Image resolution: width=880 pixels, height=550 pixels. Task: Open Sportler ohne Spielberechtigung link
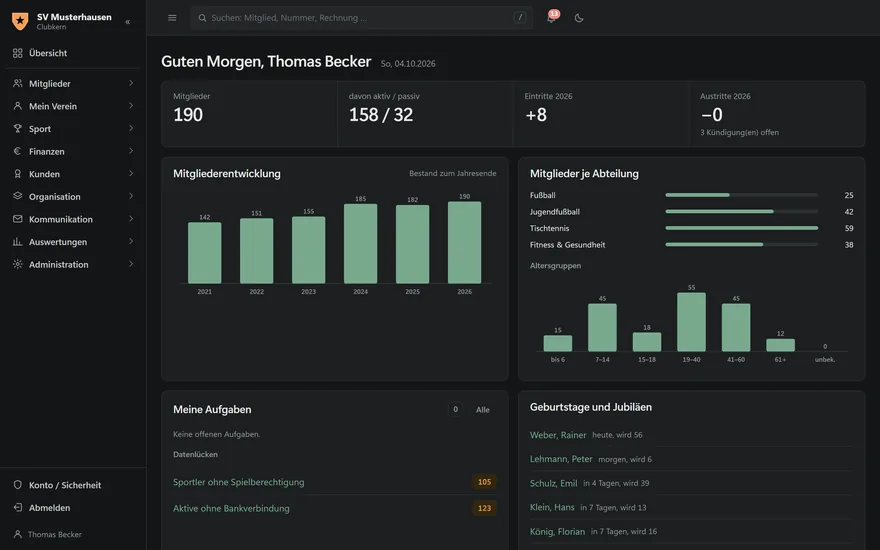tap(239, 482)
